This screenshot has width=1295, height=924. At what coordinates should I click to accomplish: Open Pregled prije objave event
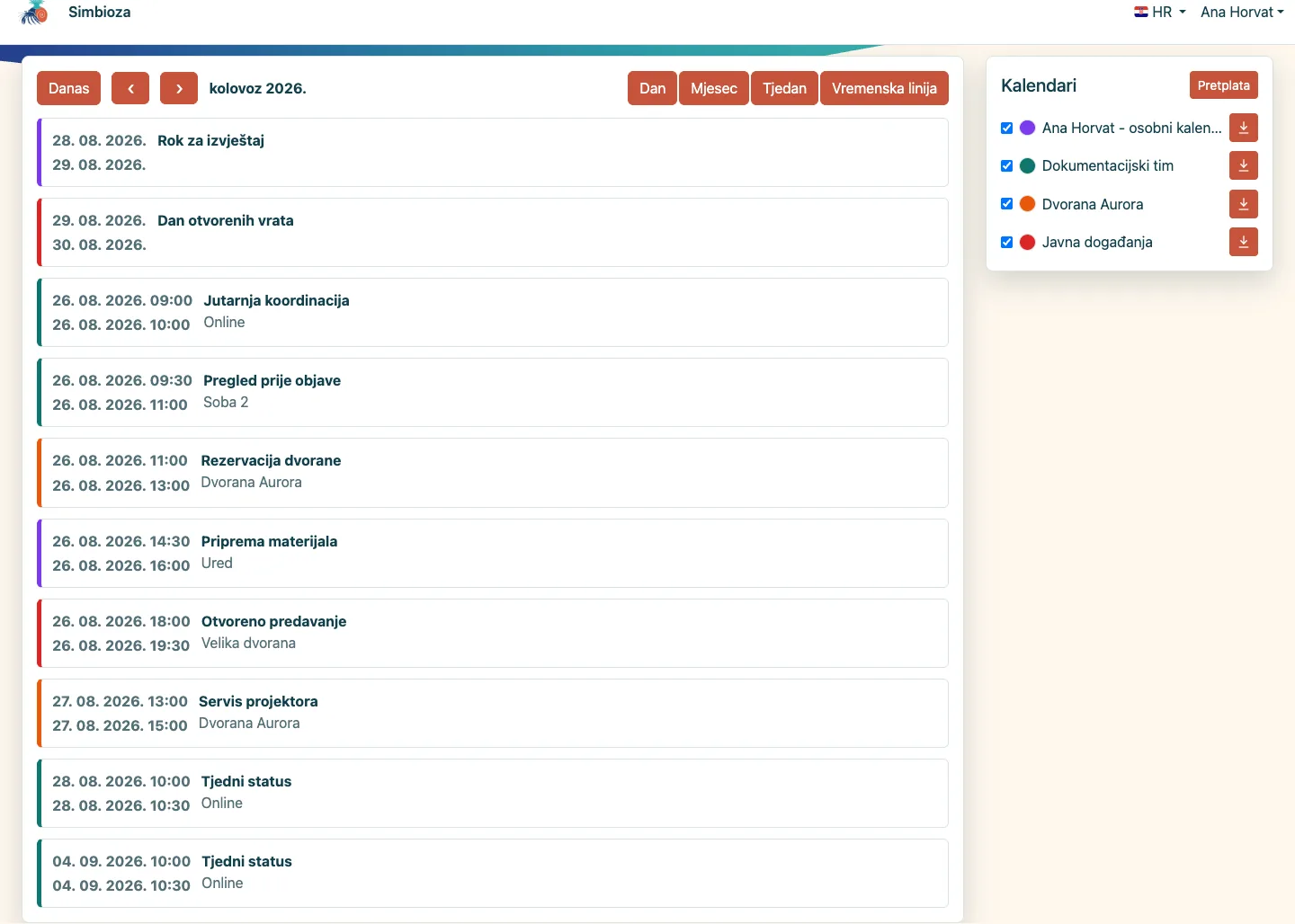tap(493, 393)
